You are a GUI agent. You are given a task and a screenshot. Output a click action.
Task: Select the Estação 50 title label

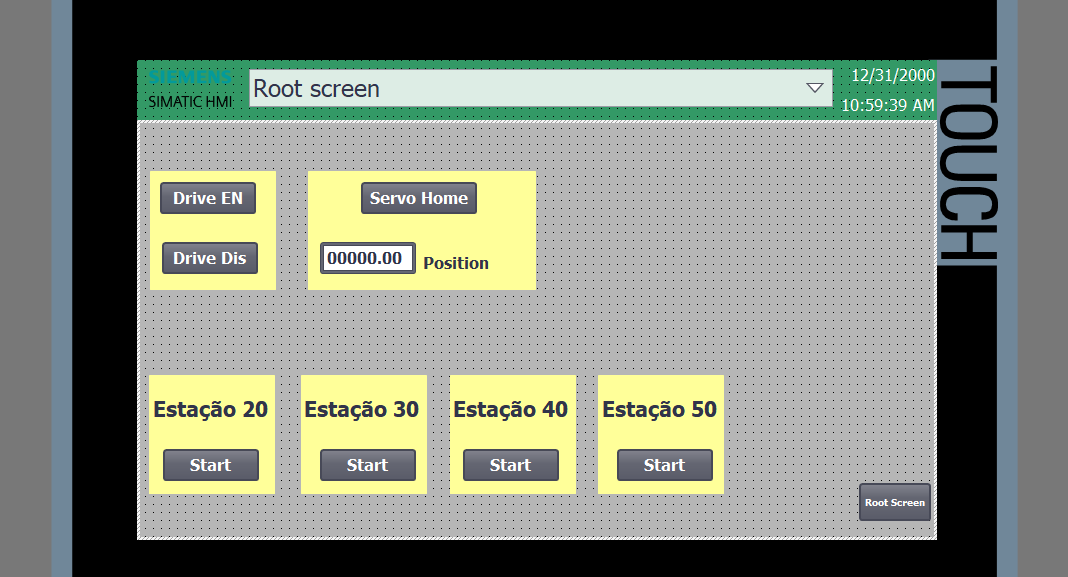[659, 409]
